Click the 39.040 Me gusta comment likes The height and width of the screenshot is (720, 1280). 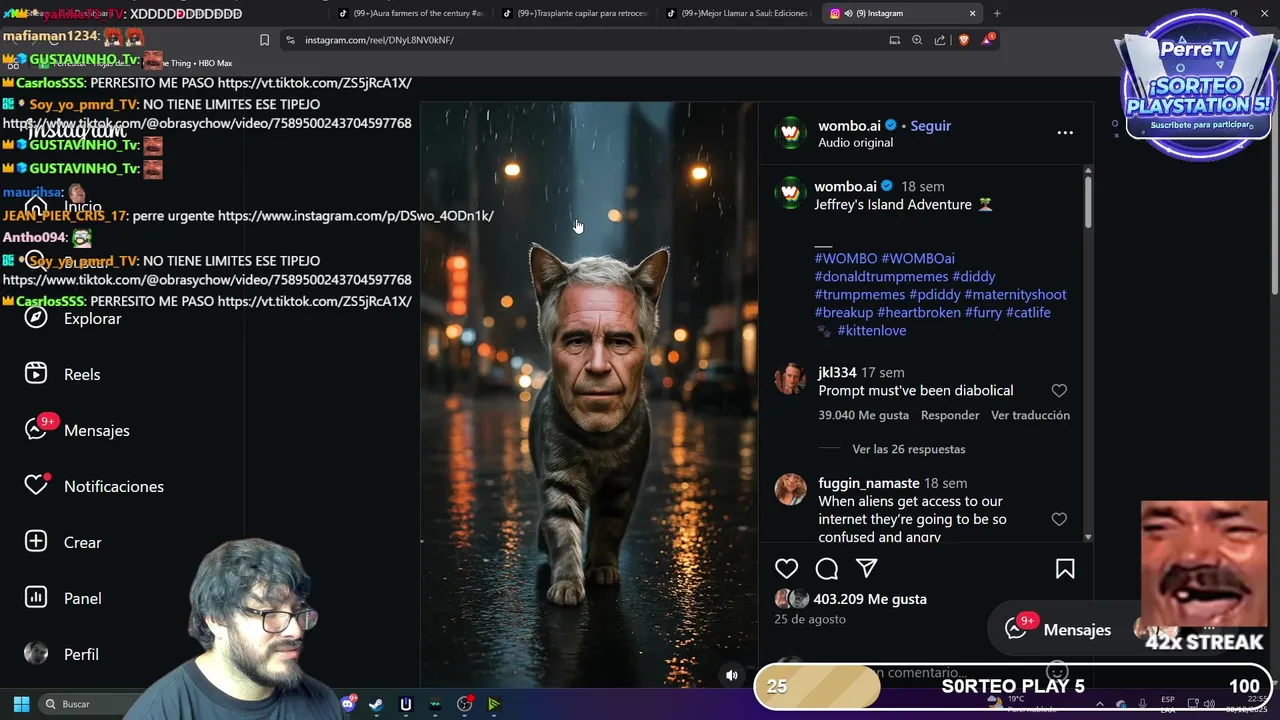coord(863,415)
